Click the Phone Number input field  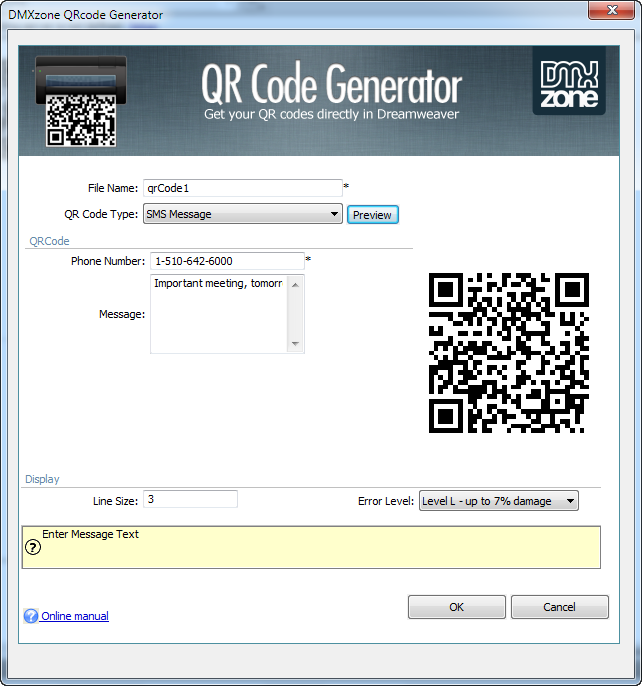[x=227, y=261]
